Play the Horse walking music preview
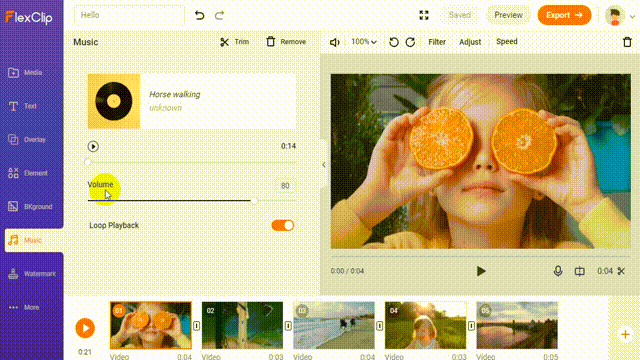Image resolution: width=640 pixels, height=360 pixels. tap(93, 147)
